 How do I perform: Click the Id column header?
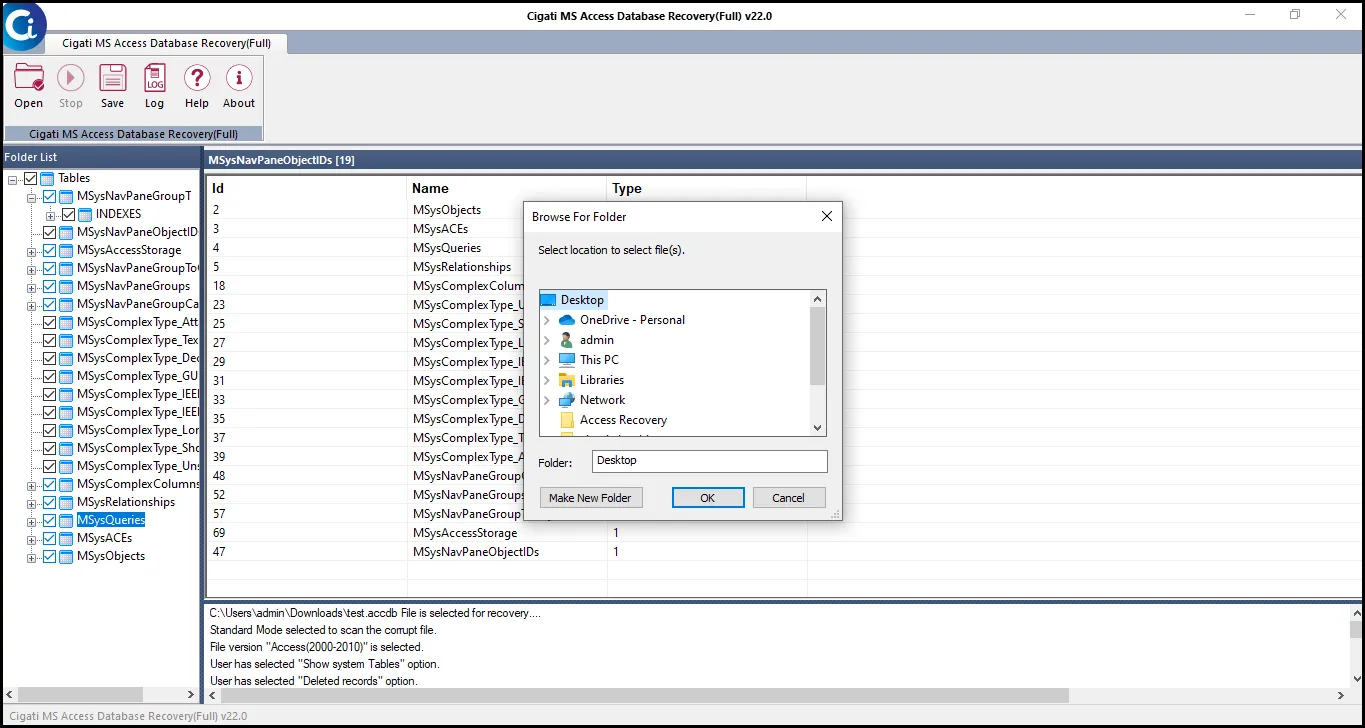pyautogui.click(x=307, y=188)
